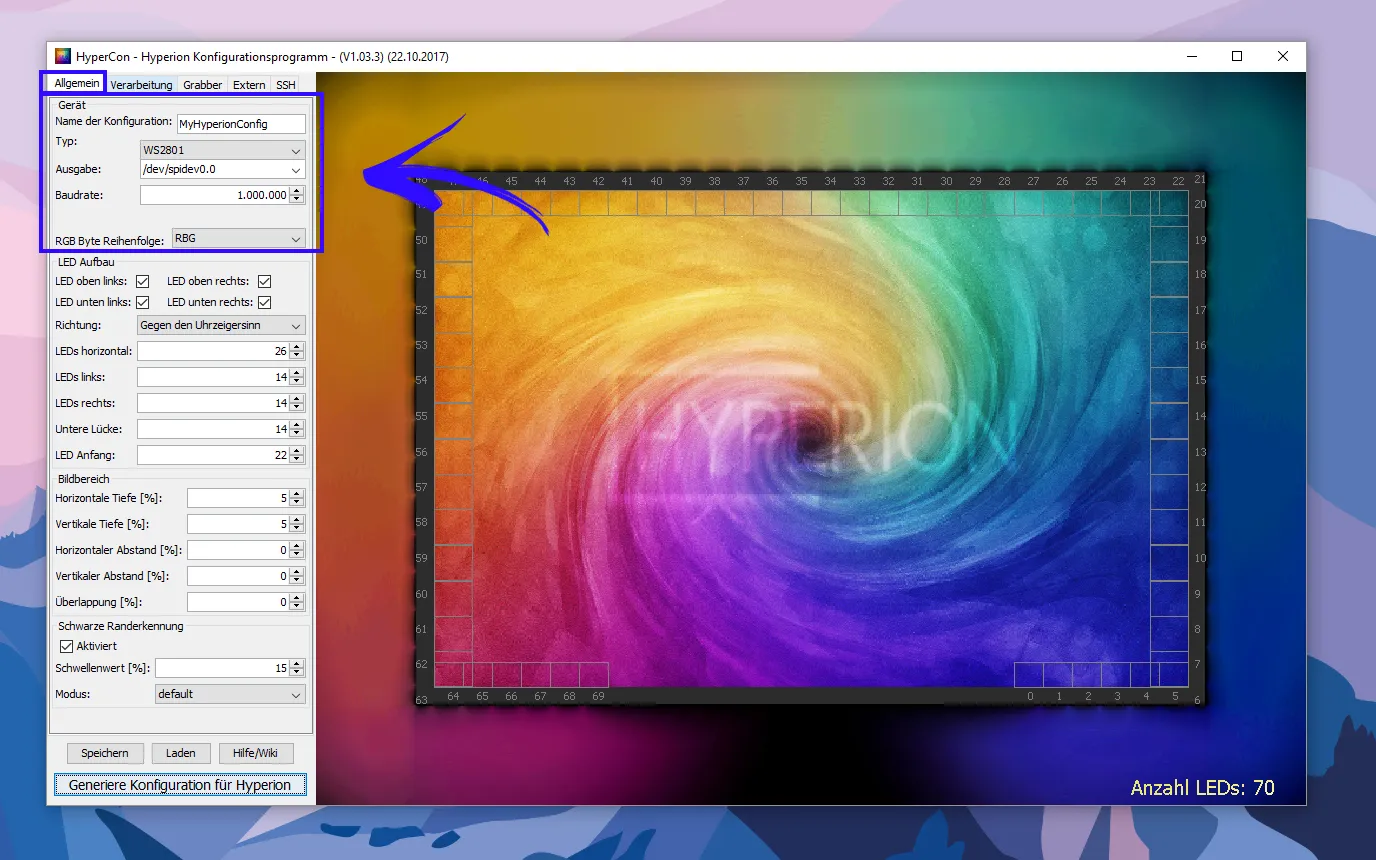Click LED number 21 in preview

click(x=1200, y=179)
